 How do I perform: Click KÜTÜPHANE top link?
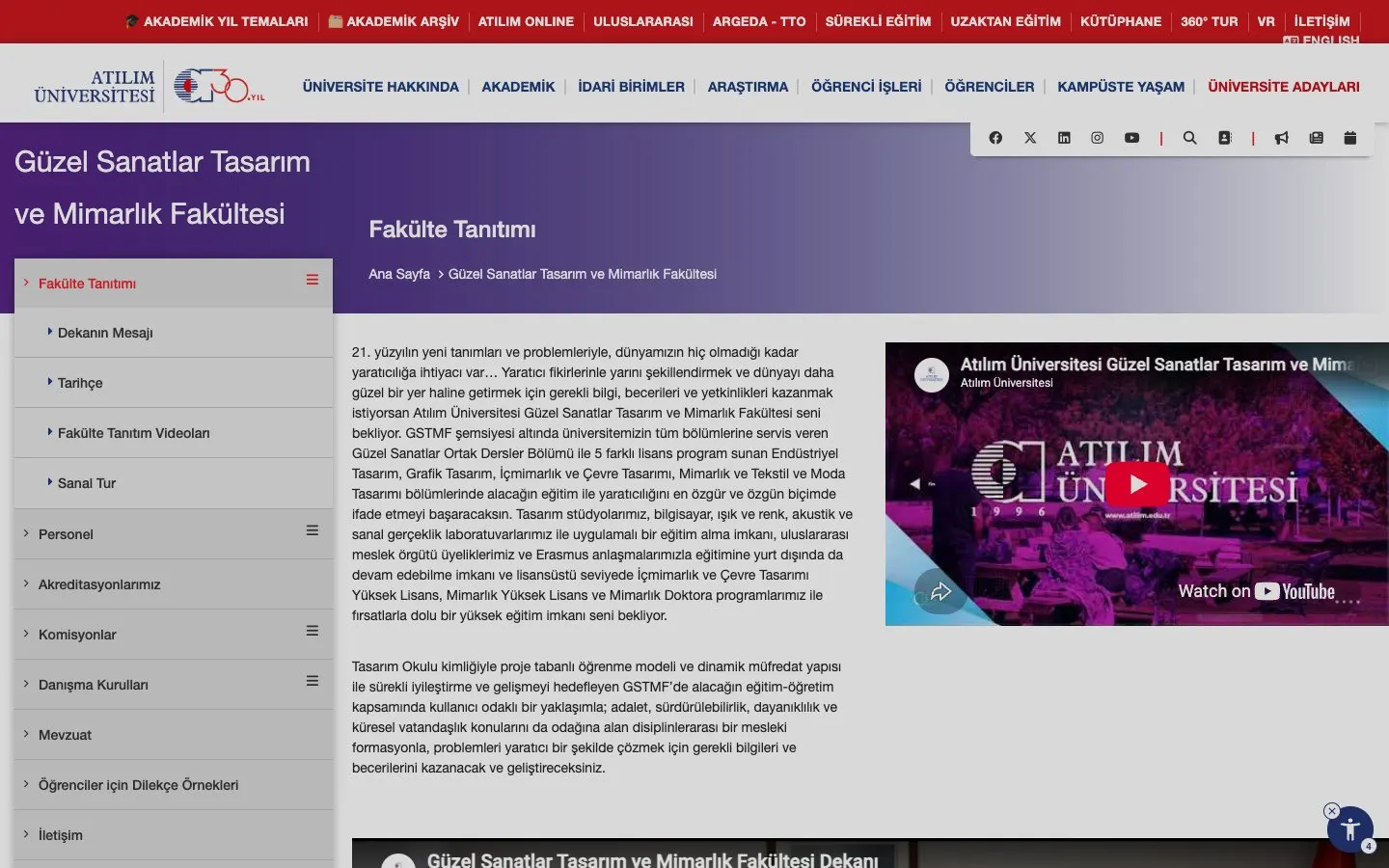[1121, 21]
